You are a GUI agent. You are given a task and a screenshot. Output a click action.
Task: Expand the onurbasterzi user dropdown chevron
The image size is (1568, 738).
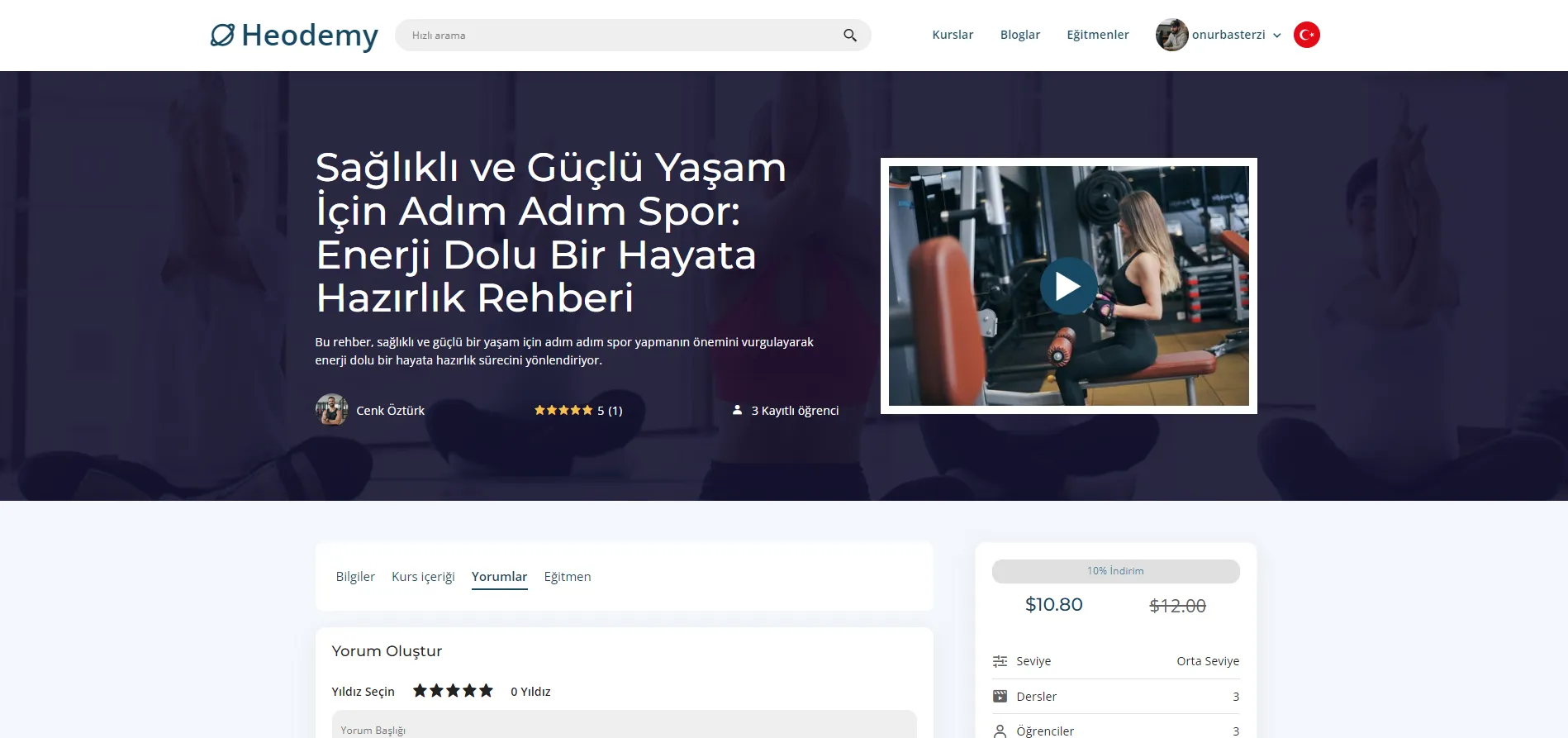point(1277,36)
